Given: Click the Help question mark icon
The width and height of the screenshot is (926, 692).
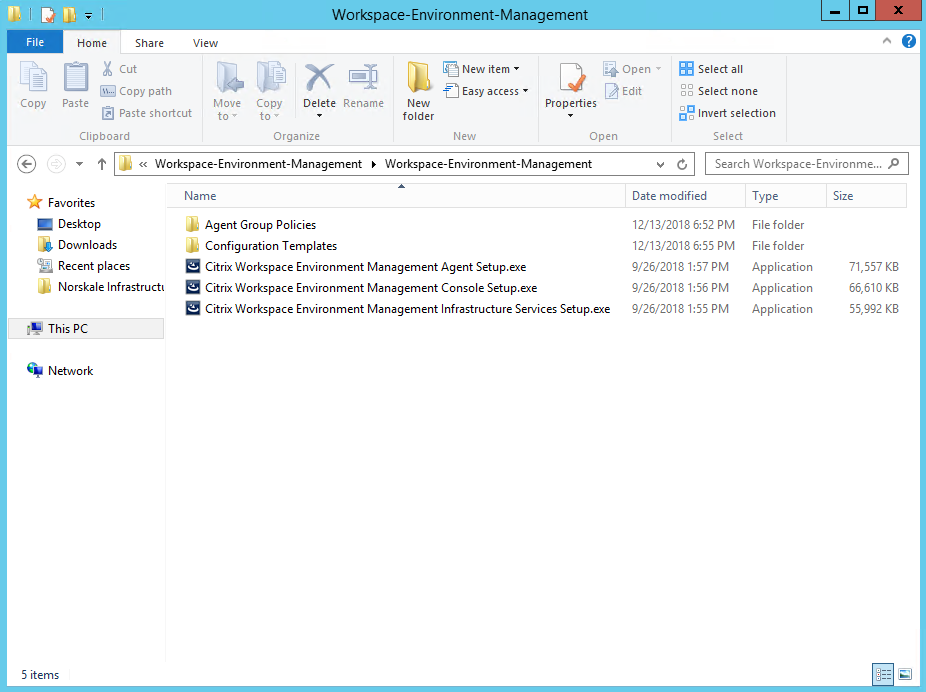Looking at the screenshot, I should point(908,41).
